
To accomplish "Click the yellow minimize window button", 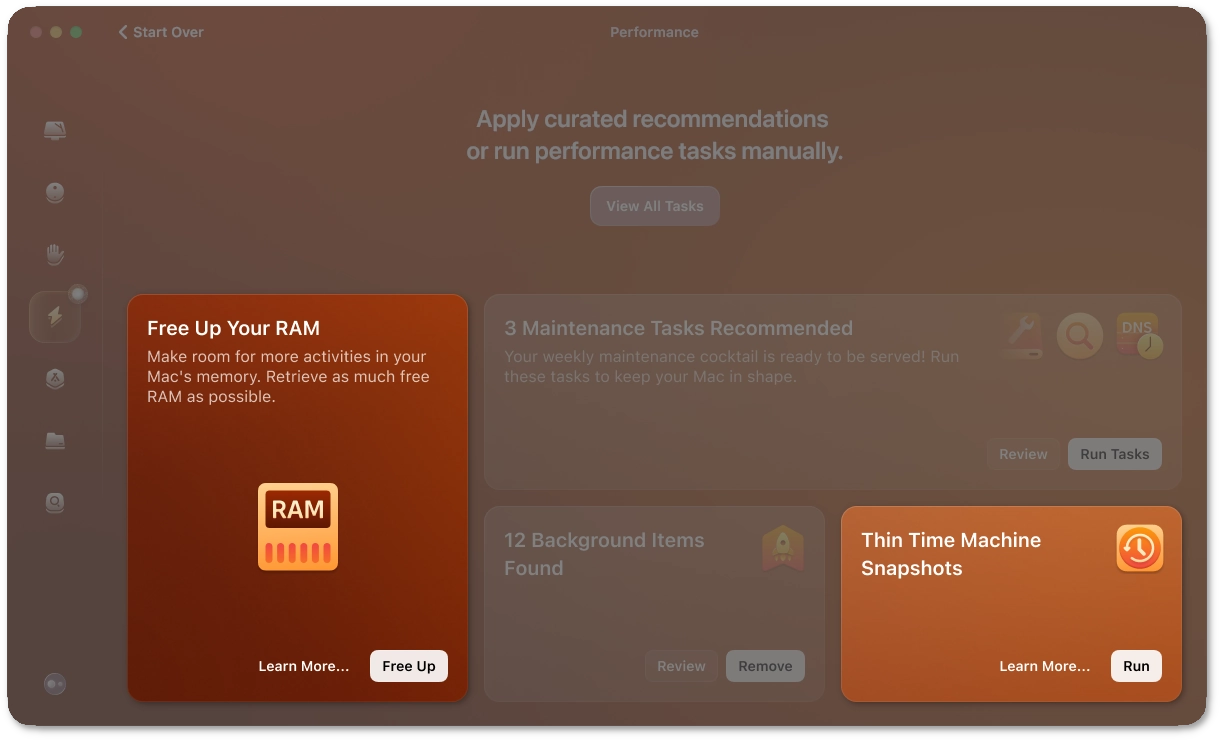I will pos(56,32).
